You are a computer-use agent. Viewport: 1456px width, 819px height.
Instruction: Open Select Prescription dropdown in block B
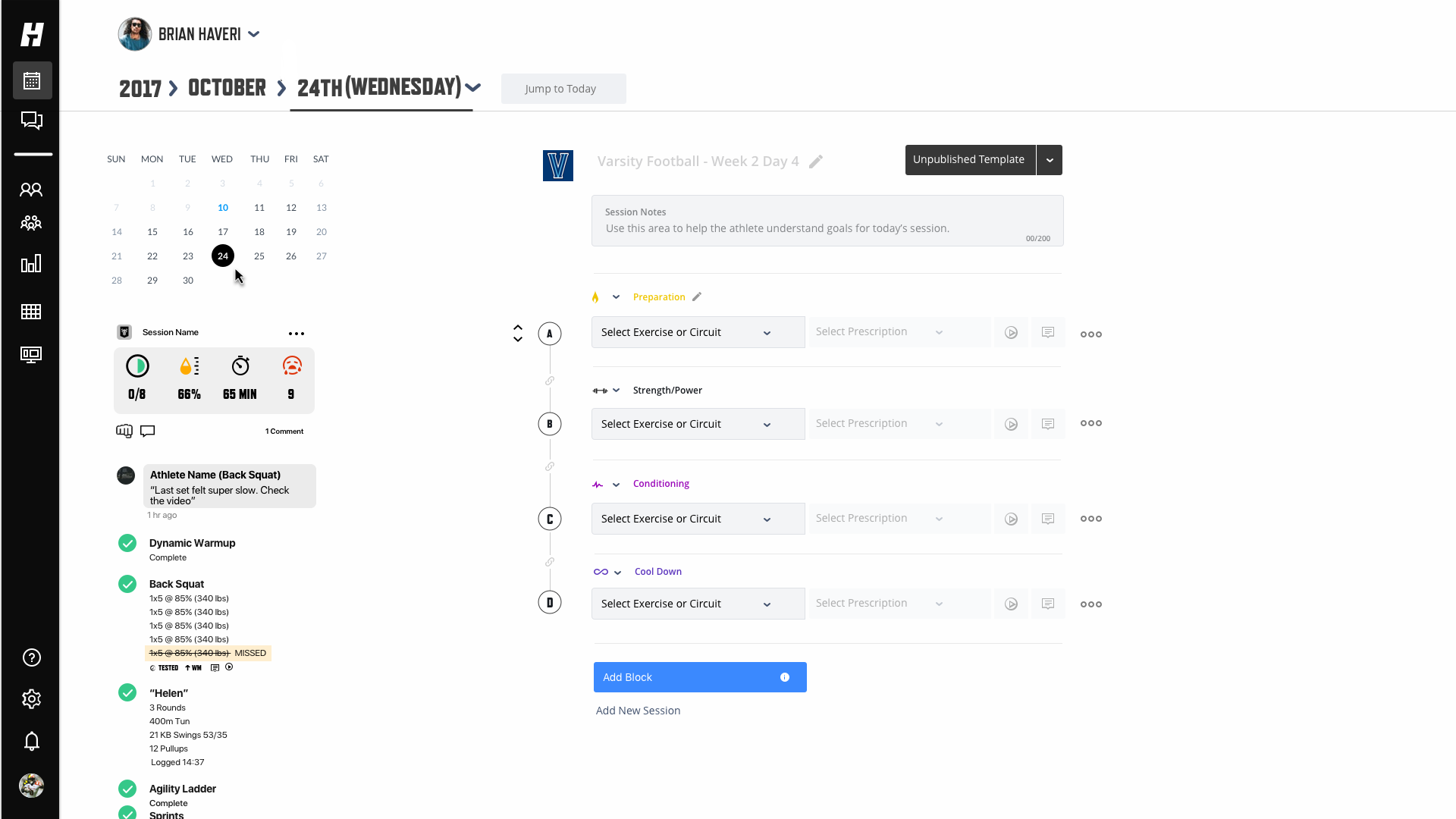[899, 424]
